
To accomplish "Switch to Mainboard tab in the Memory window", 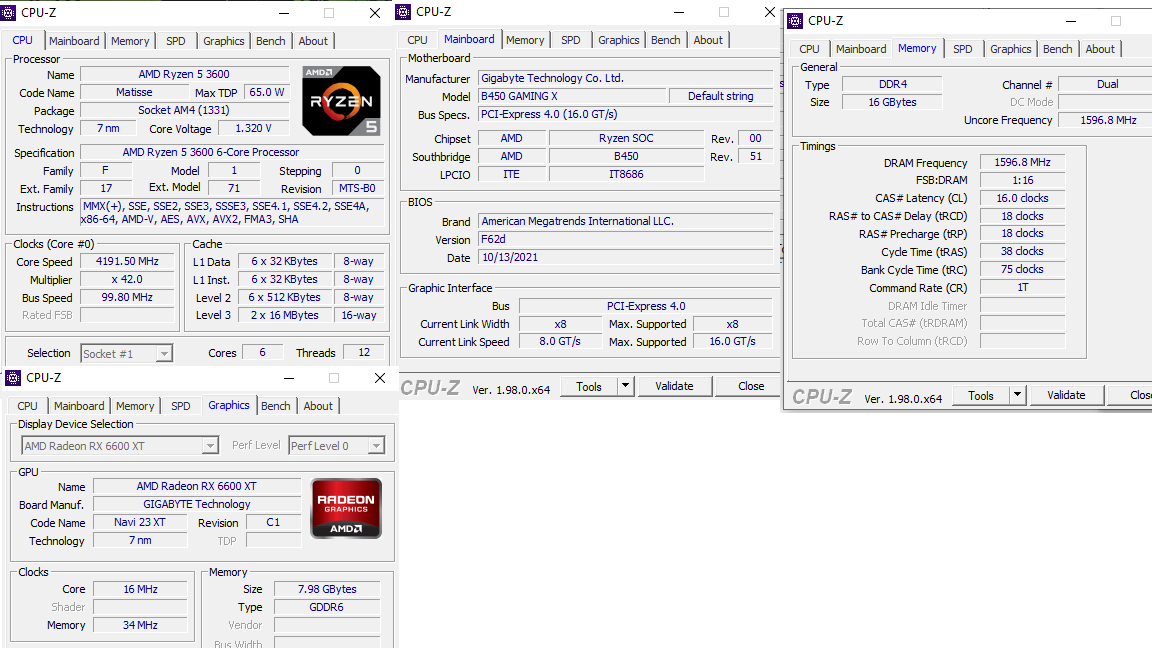I will click(861, 49).
